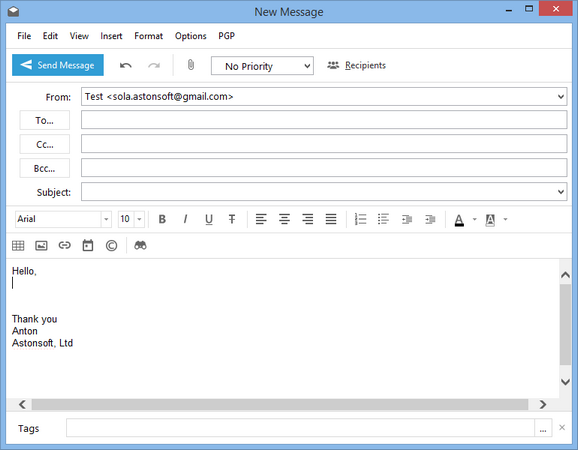Click into the Tags input field
This screenshot has height=450, width=578.
(300, 428)
